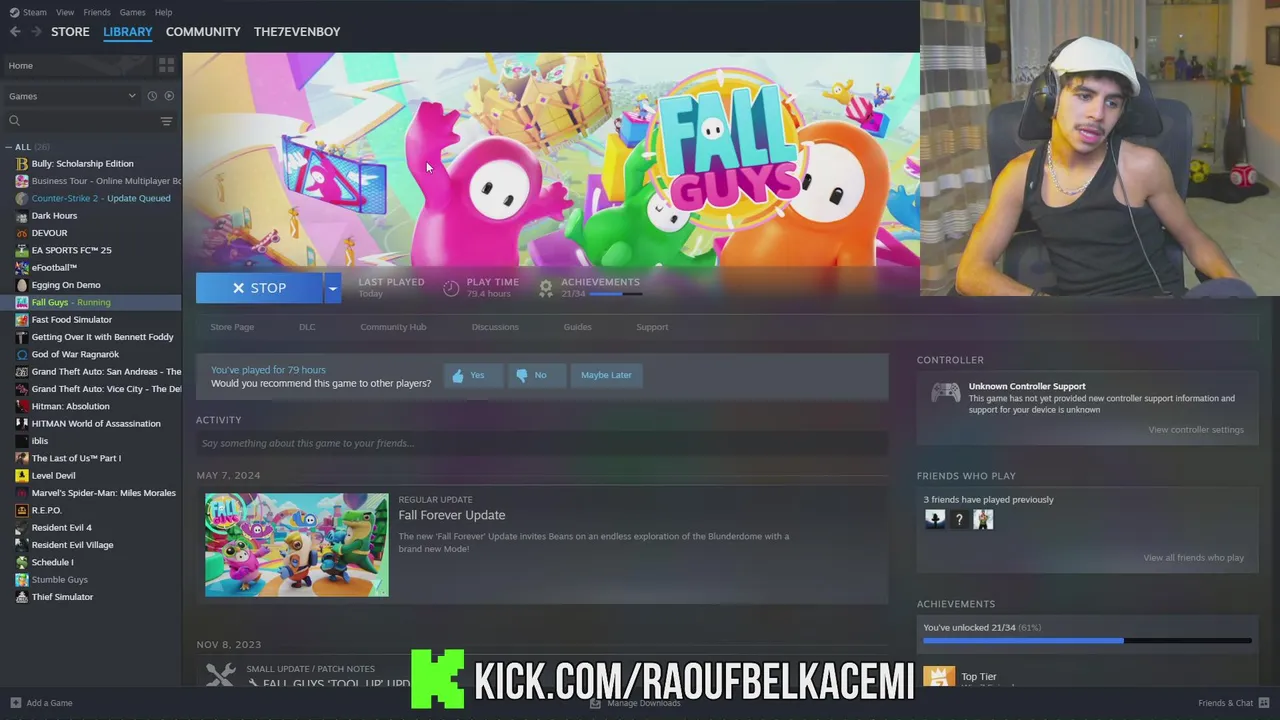1280x720 pixels.
Task: Click the achievements trophy icon in header
Action: 546,288
